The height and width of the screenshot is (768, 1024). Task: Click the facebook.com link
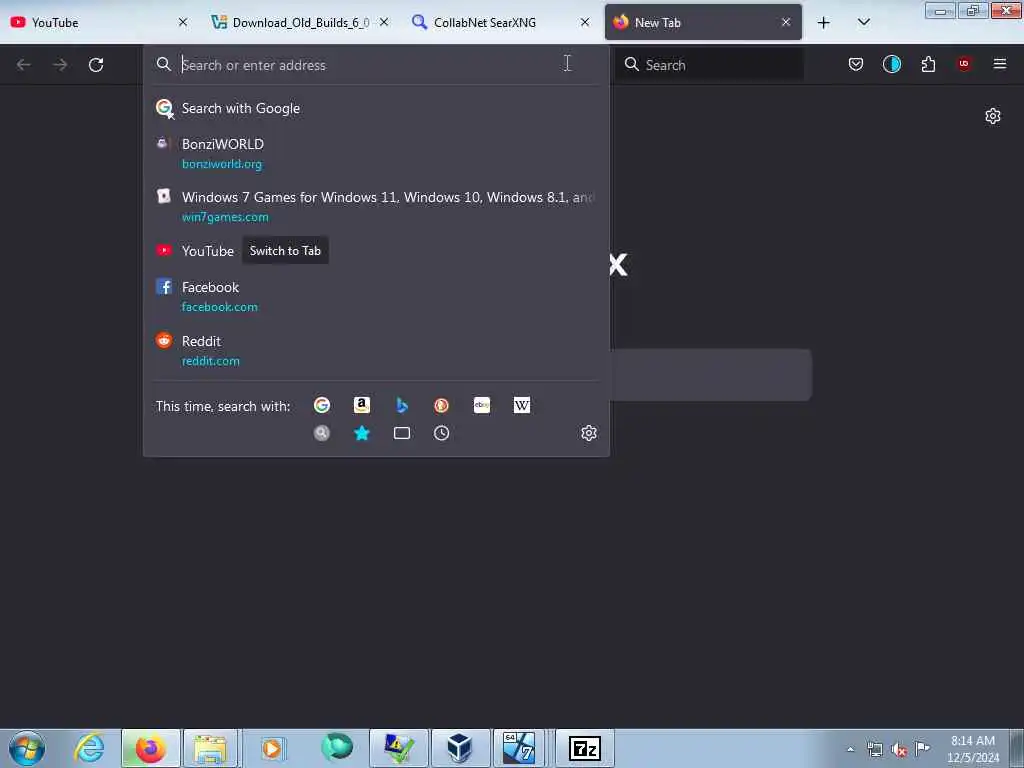click(x=219, y=307)
